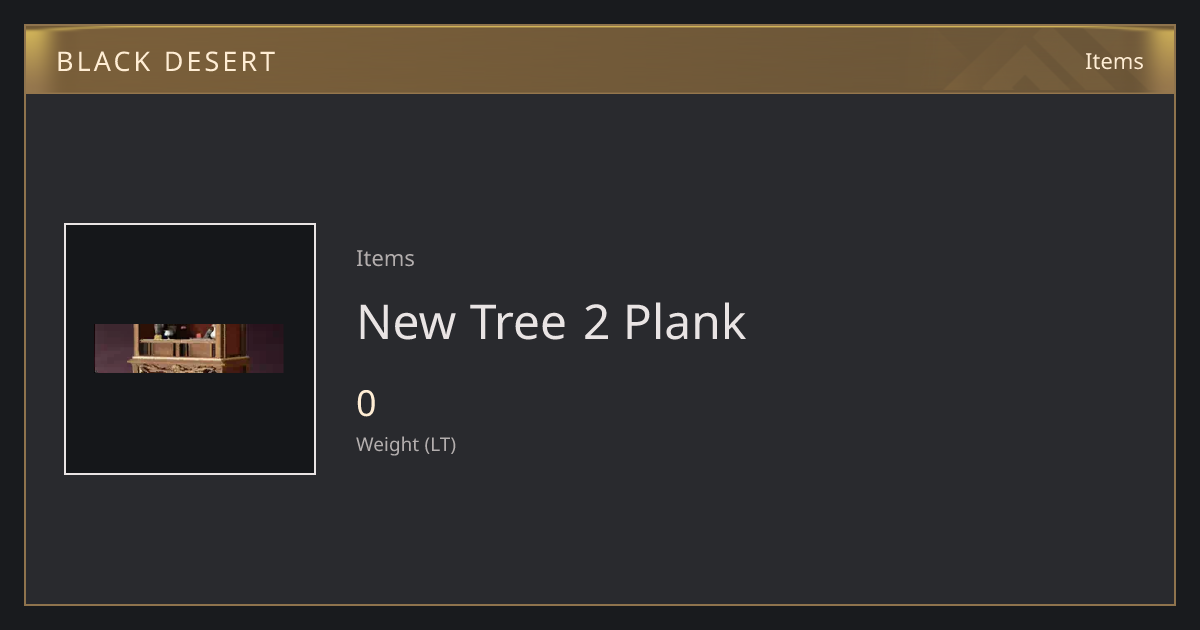Click the dark area above the thumbnail picture
Image resolution: width=1200 pixels, height=630 pixels.
tap(190, 274)
